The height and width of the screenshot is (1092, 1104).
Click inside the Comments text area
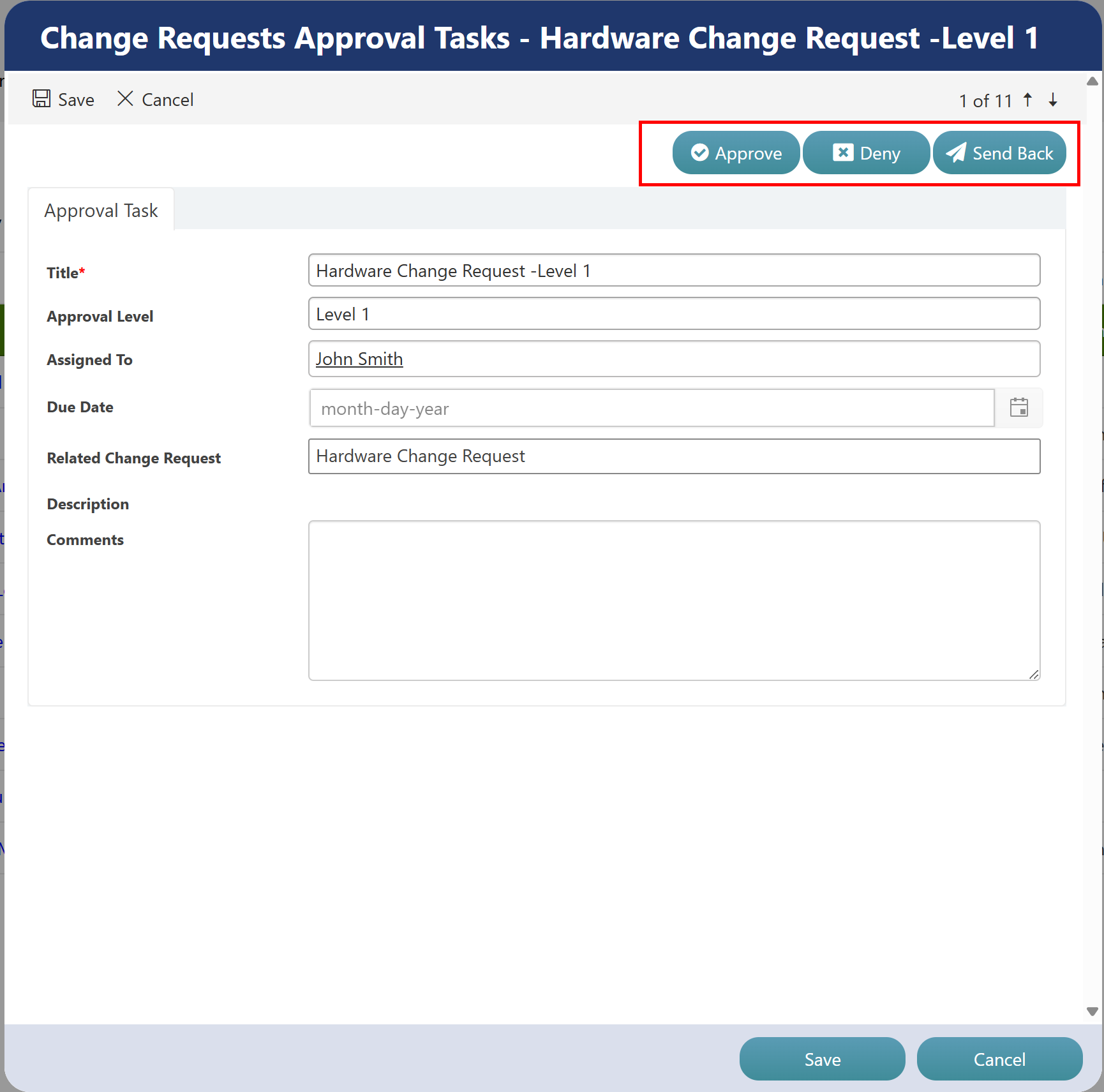coord(674,600)
